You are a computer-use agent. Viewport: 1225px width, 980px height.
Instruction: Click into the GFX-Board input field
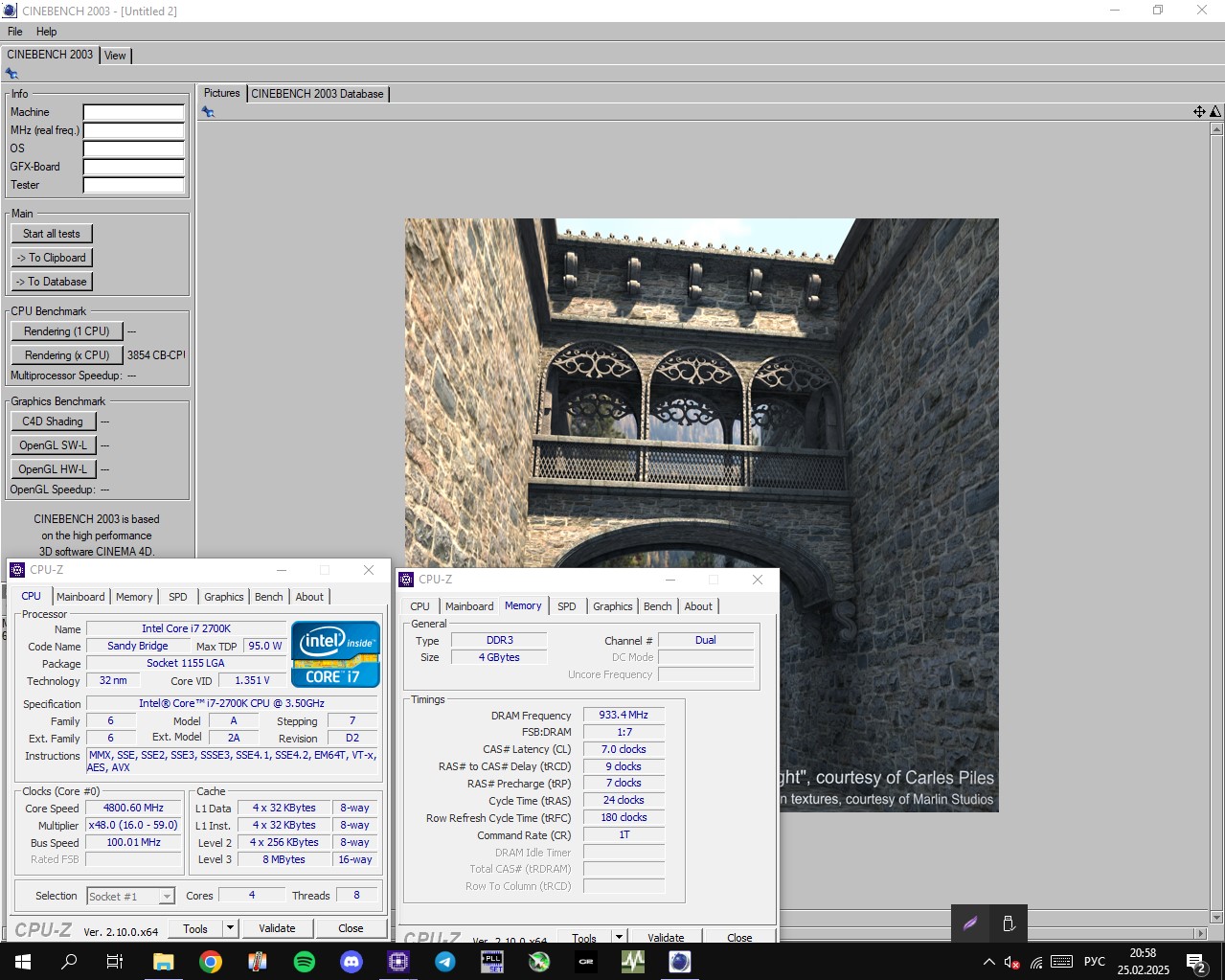click(133, 167)
